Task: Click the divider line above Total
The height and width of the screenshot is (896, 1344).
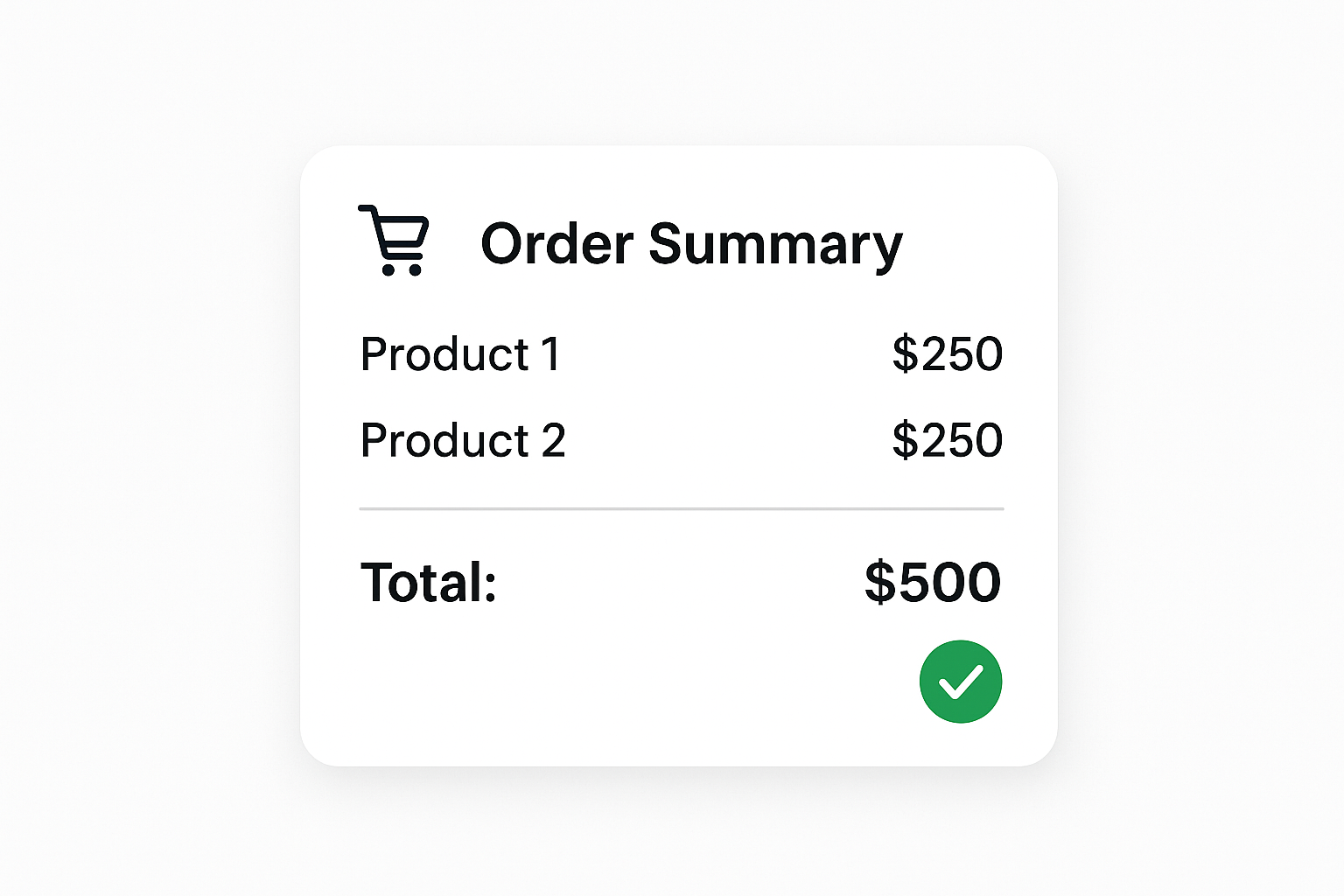Action: coord(681,508)
